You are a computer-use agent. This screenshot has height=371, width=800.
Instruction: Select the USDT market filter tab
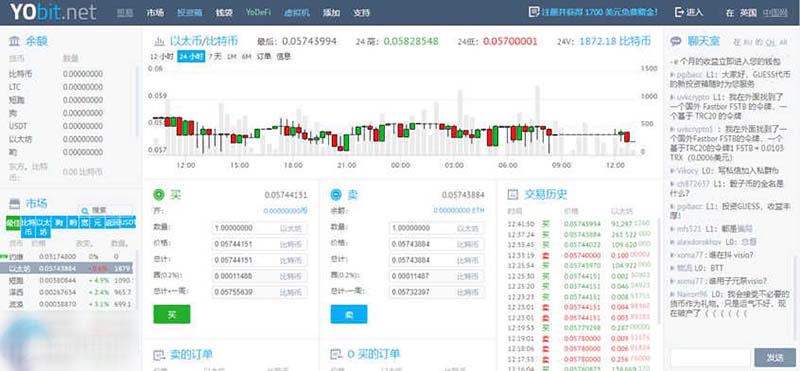pyautogui.click(x=128, y=223)
